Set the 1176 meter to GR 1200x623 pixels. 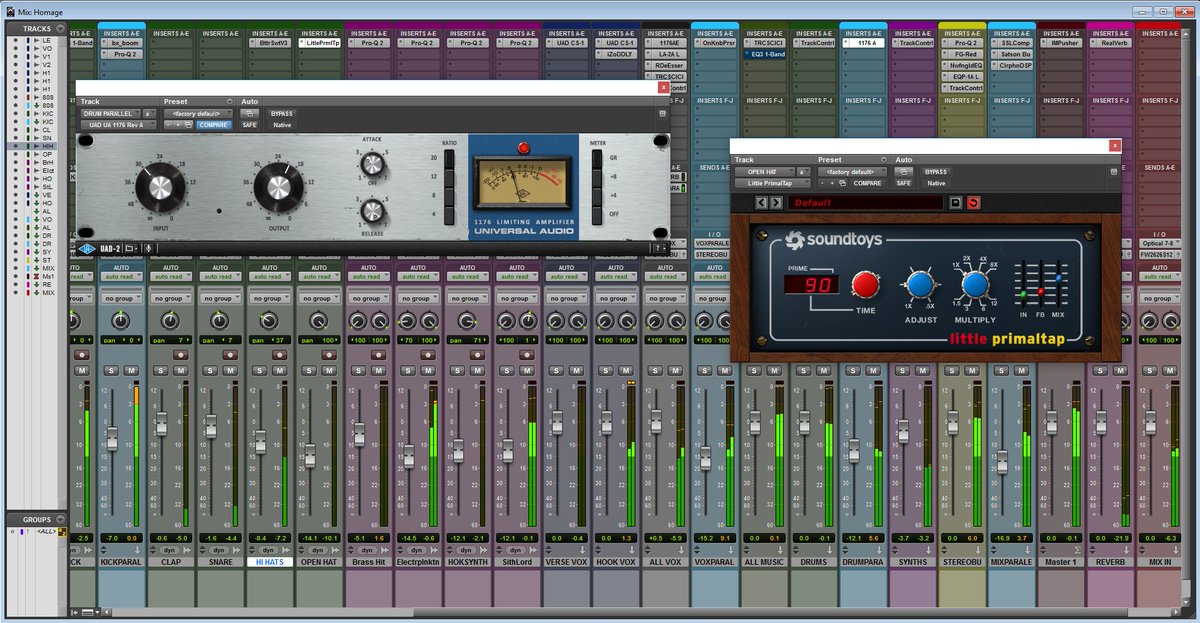(597, 159)
